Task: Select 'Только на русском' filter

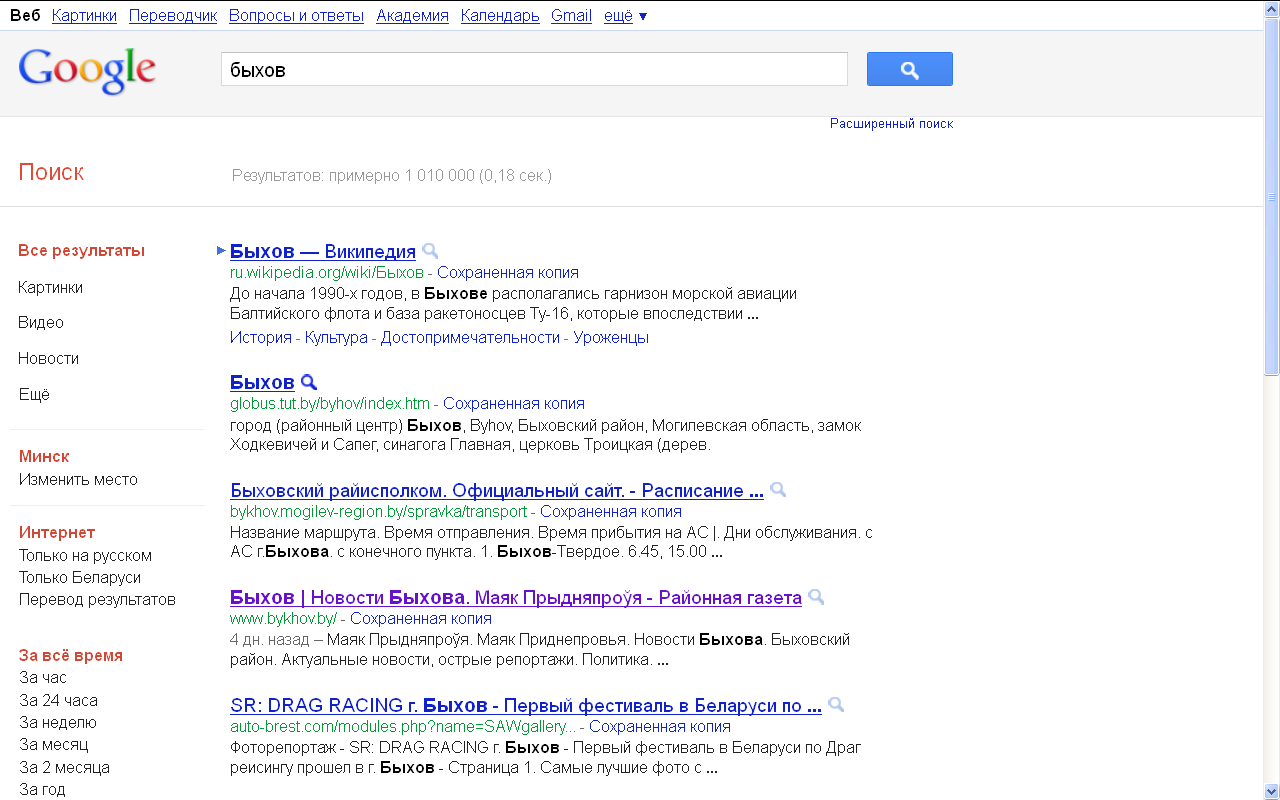Action: coord(85,555)
